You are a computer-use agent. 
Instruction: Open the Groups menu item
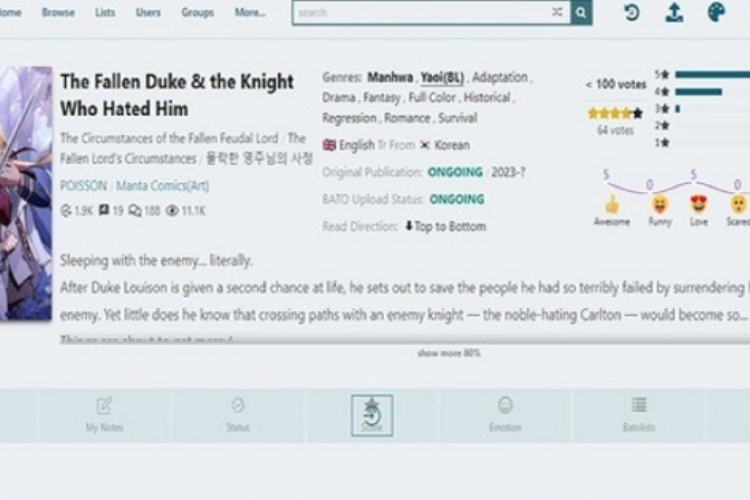tap(197, 13)
